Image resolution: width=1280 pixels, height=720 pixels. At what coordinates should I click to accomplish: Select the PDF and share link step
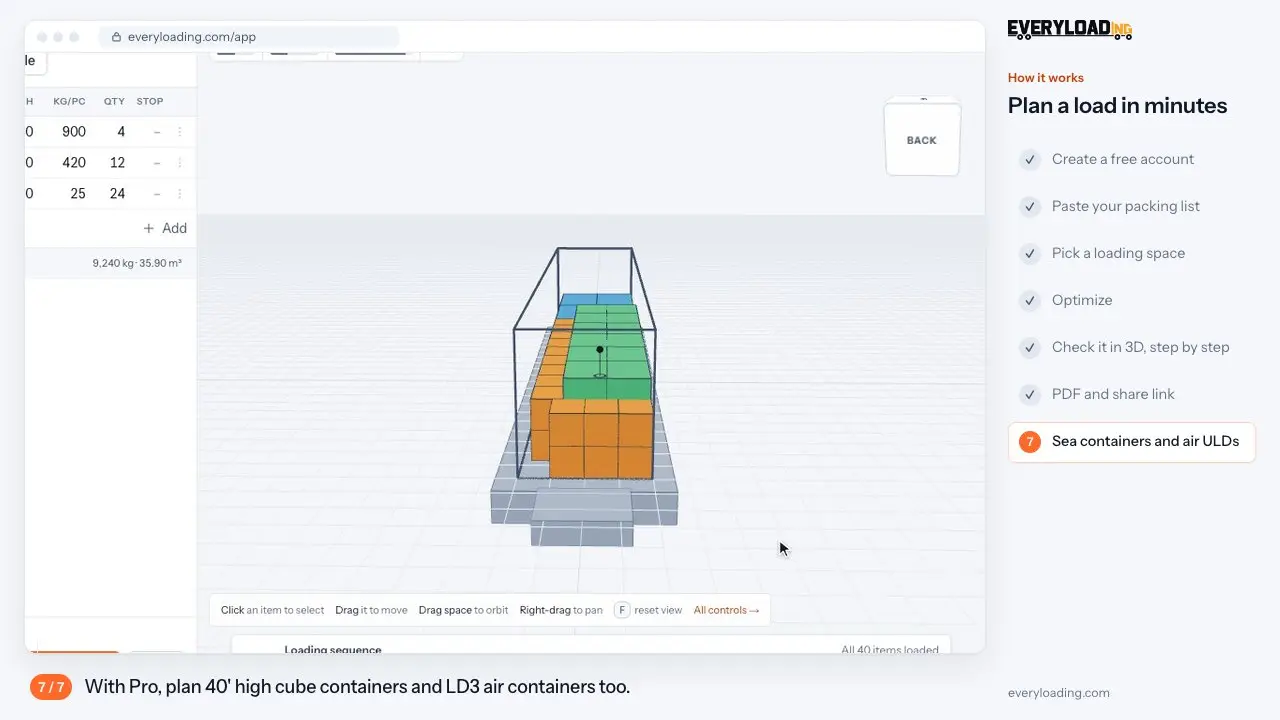pos(1113,394)
